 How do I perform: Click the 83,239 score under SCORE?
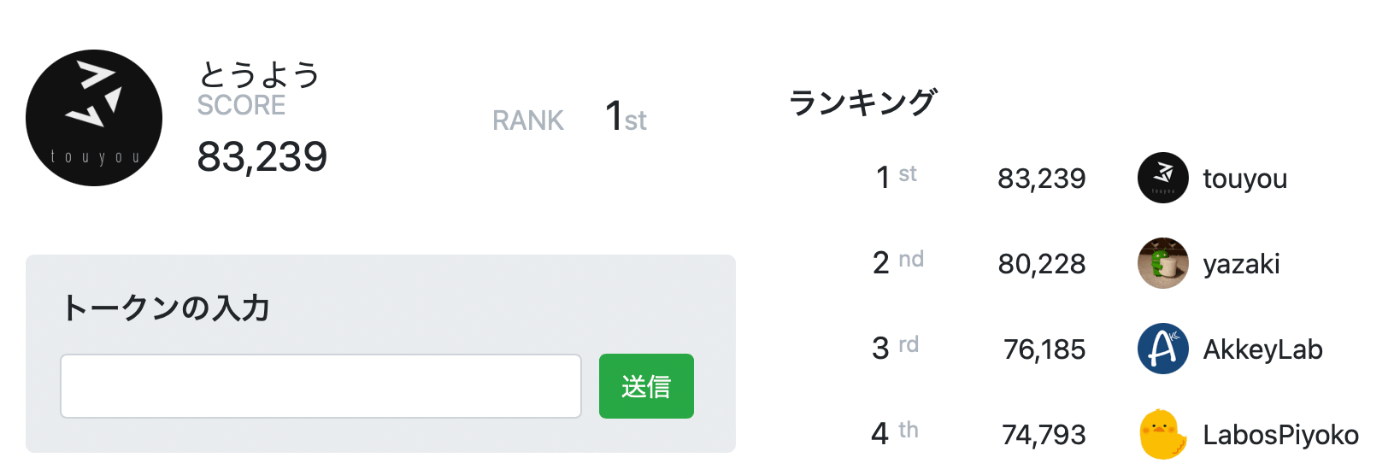pyautogui.click(x=262, y=157)
